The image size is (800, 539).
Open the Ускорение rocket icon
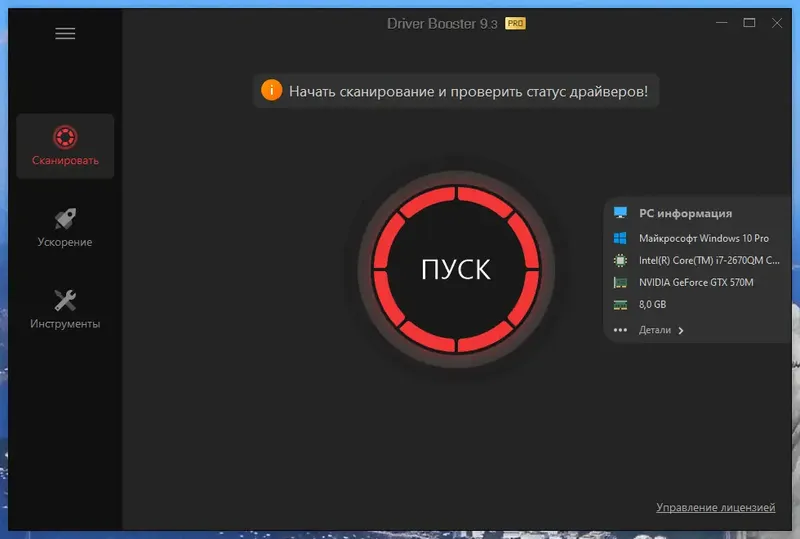click(65, 219)
